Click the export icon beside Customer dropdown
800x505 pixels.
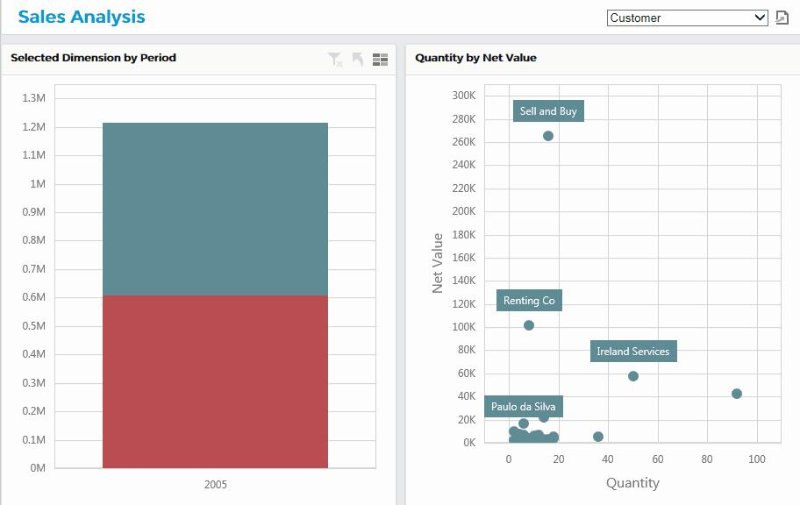pos(782,18)
